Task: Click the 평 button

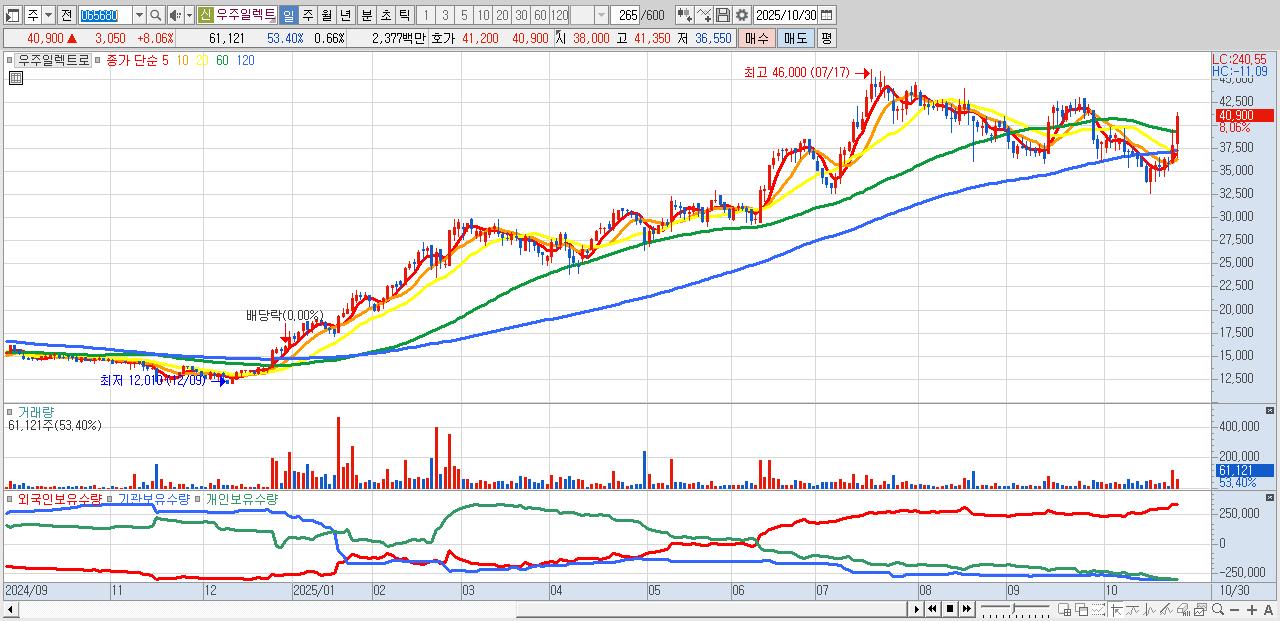Action: [x=826, y=38]
